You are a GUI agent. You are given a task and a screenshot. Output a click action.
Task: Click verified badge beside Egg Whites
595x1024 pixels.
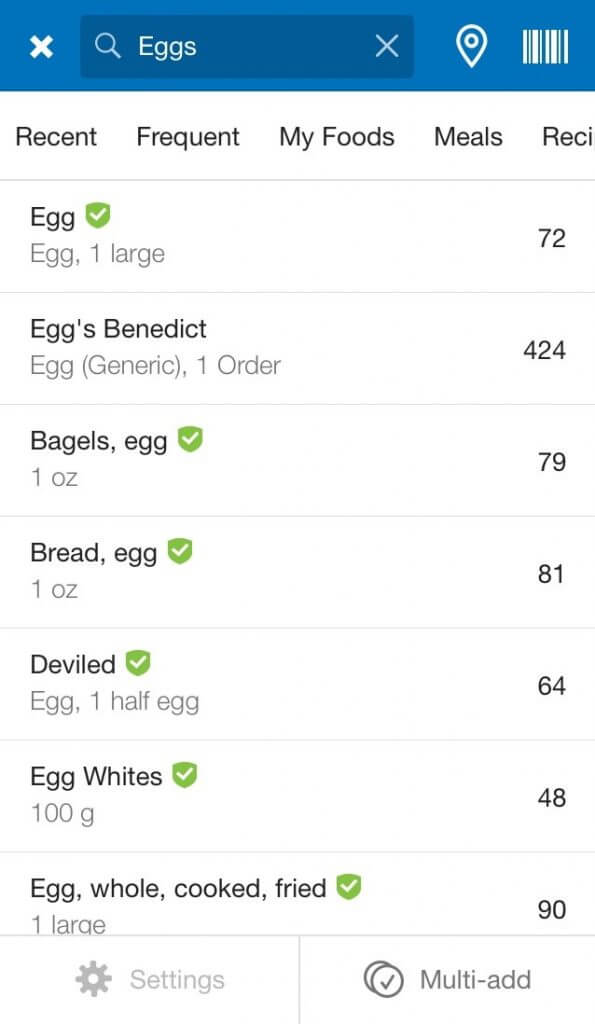pyautogui.click(x=185, y=775)
